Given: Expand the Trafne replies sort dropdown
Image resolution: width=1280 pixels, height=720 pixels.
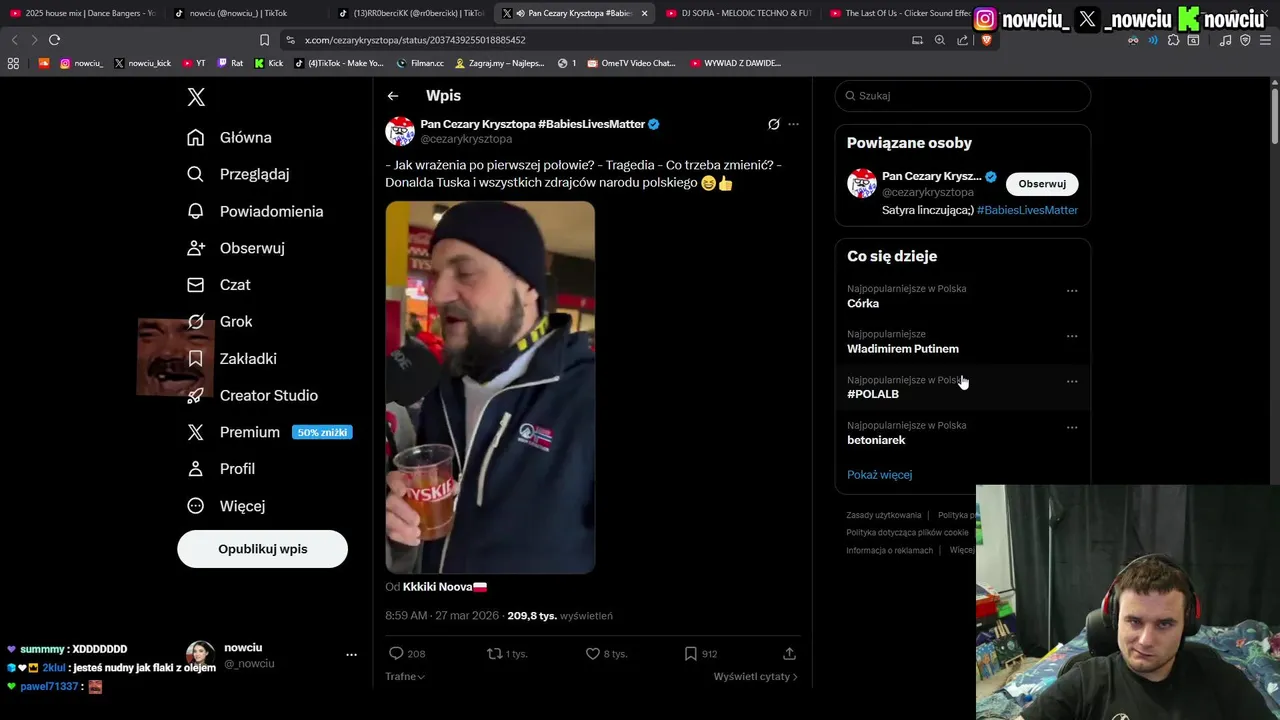Looking at the screenshot, I should coord(405,677).
